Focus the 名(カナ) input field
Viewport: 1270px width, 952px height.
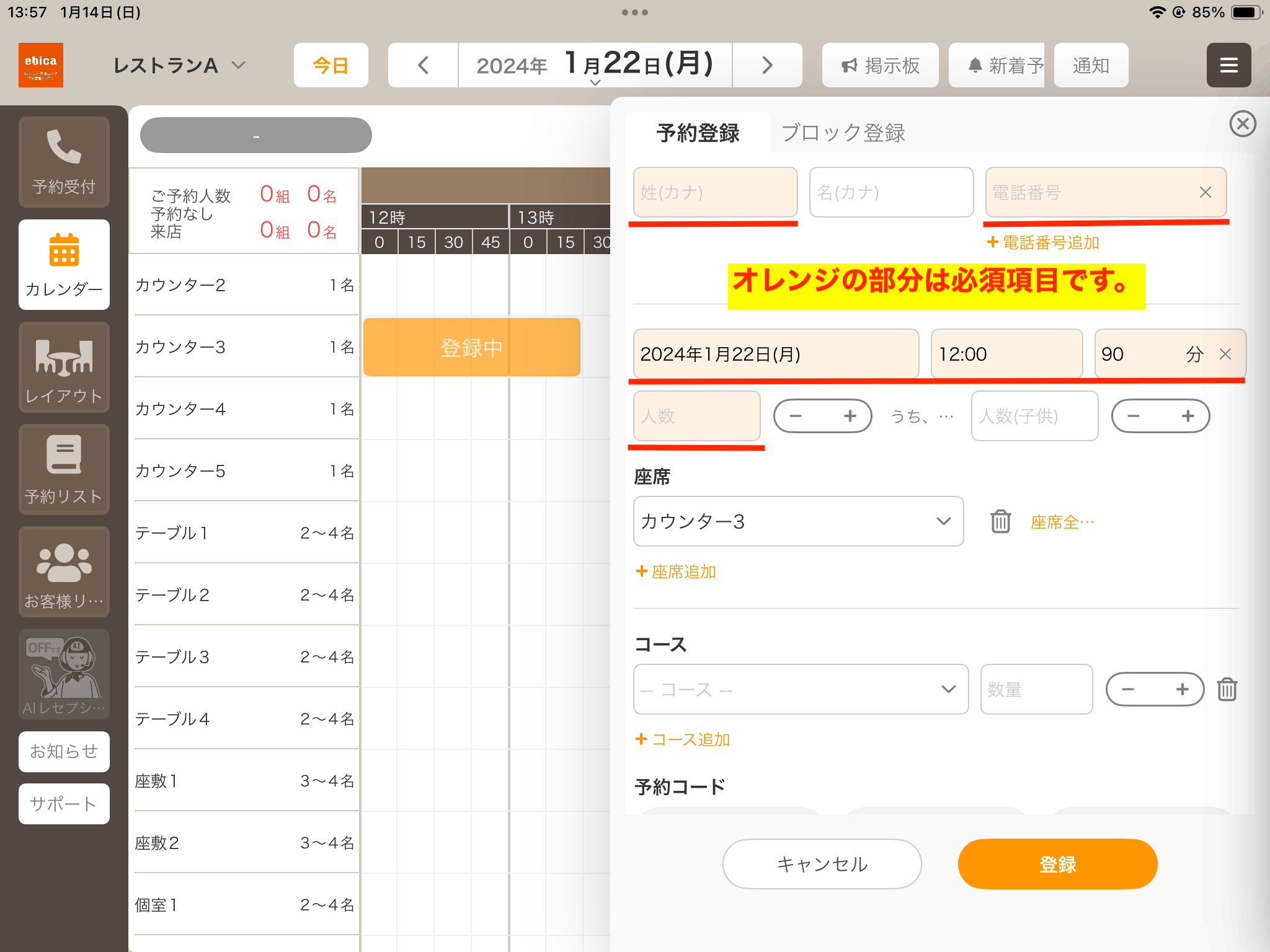click(x=891, y=192)
